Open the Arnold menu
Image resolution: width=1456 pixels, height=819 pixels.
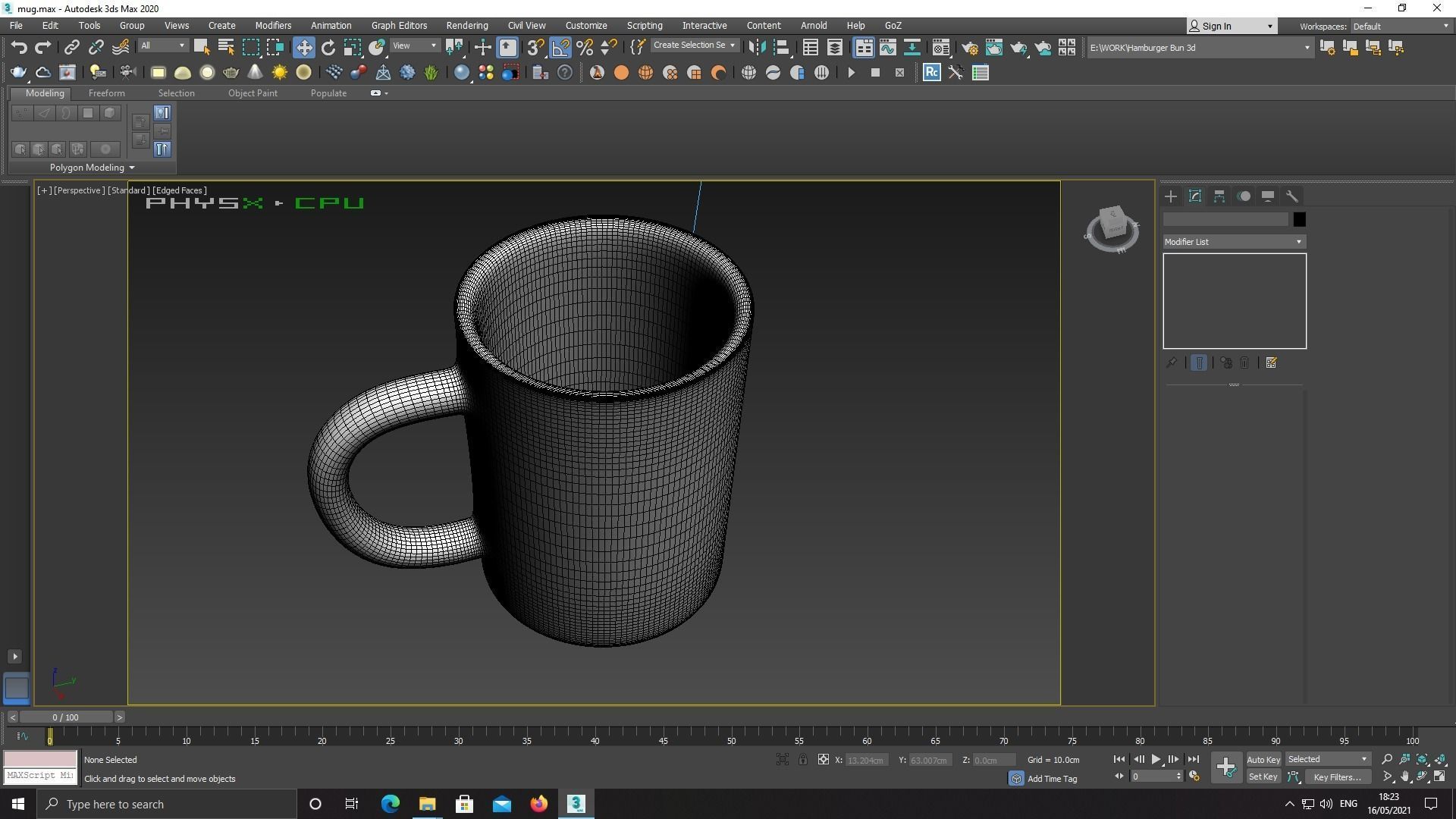[x=814, y=26]
